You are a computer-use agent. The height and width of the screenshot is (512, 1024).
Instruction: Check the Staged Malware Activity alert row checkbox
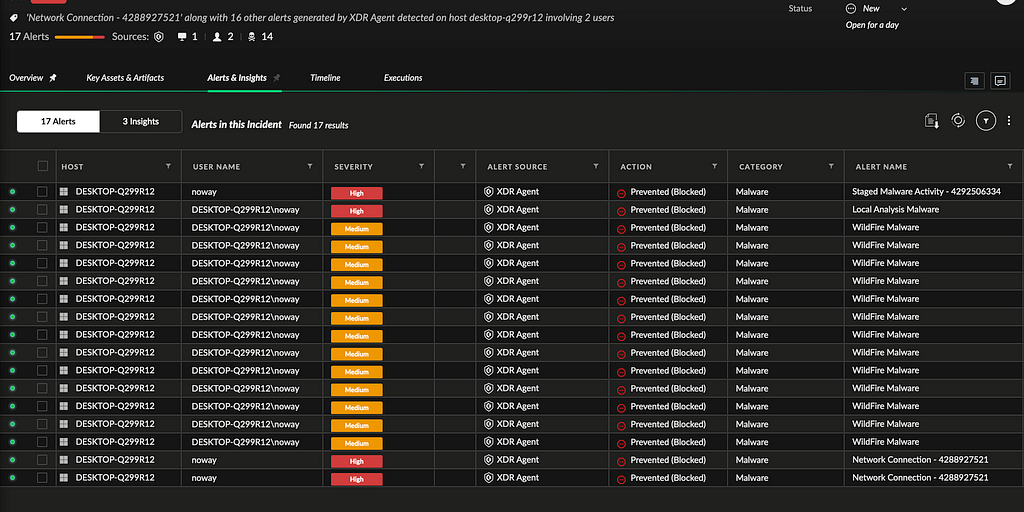coord(42,192)
